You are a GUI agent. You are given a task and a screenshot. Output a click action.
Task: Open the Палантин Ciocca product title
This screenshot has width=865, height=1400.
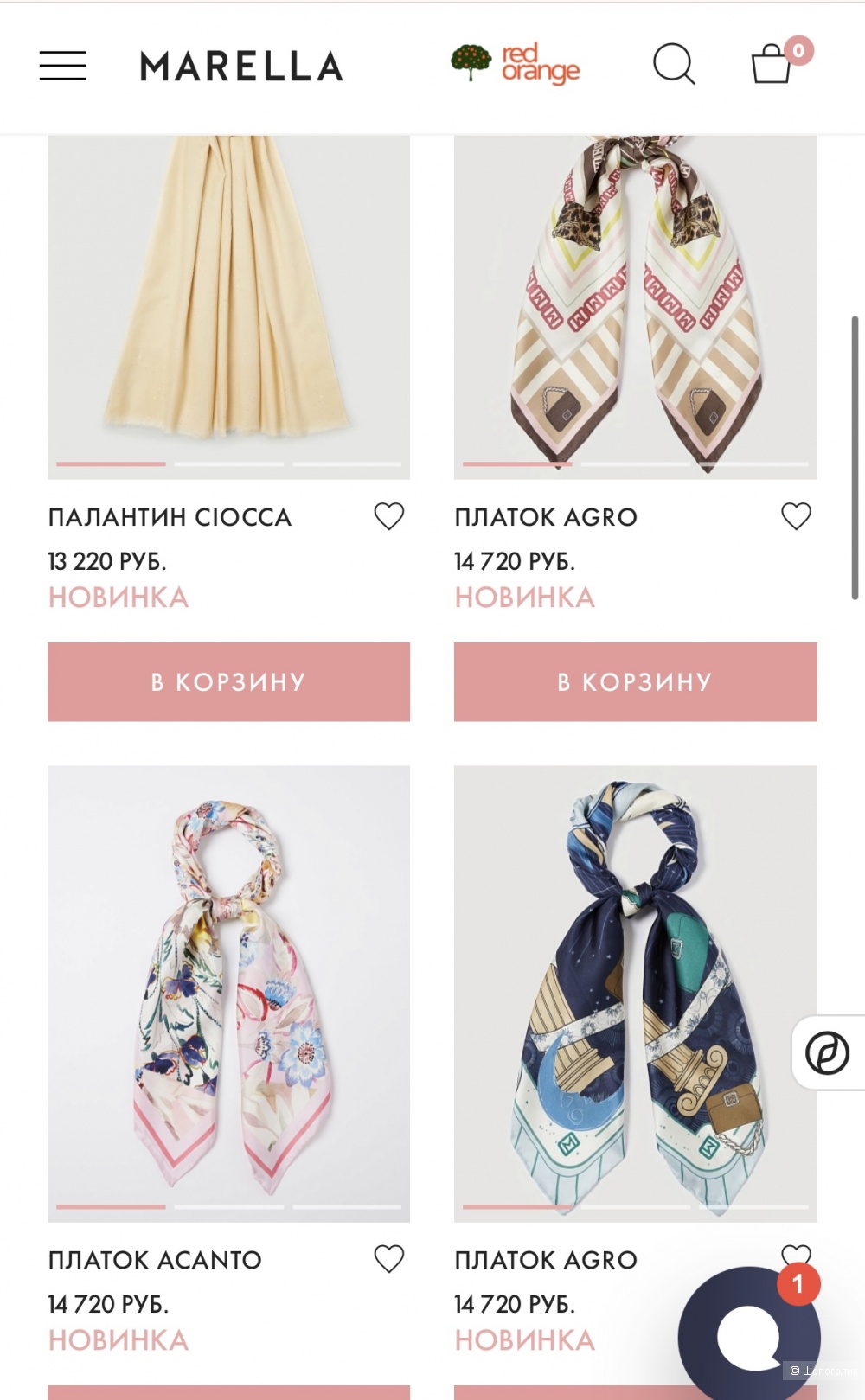pyautogui.click(x=170, y=517)
